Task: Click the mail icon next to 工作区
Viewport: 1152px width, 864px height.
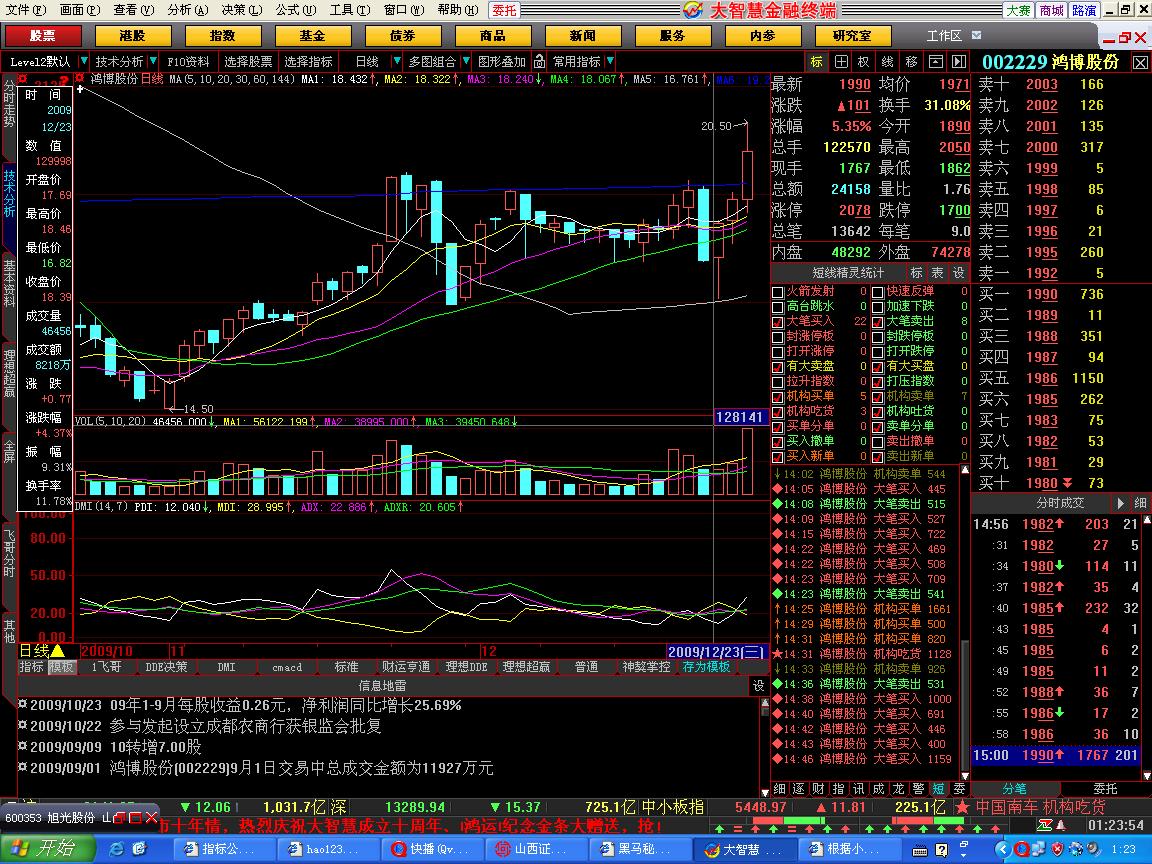Action: [976, 35]
